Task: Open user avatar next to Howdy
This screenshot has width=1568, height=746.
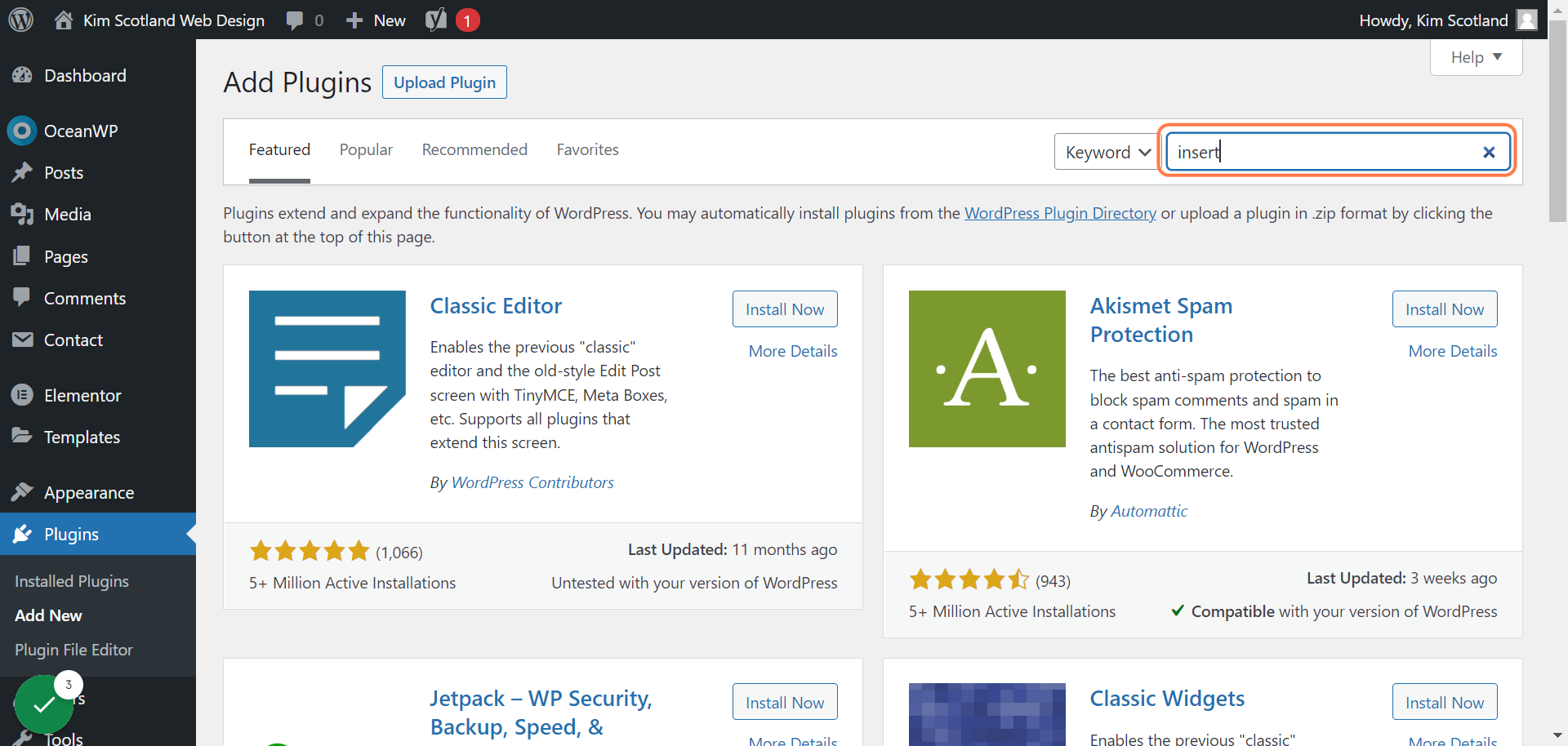Action: click(x=1526, y=20)
